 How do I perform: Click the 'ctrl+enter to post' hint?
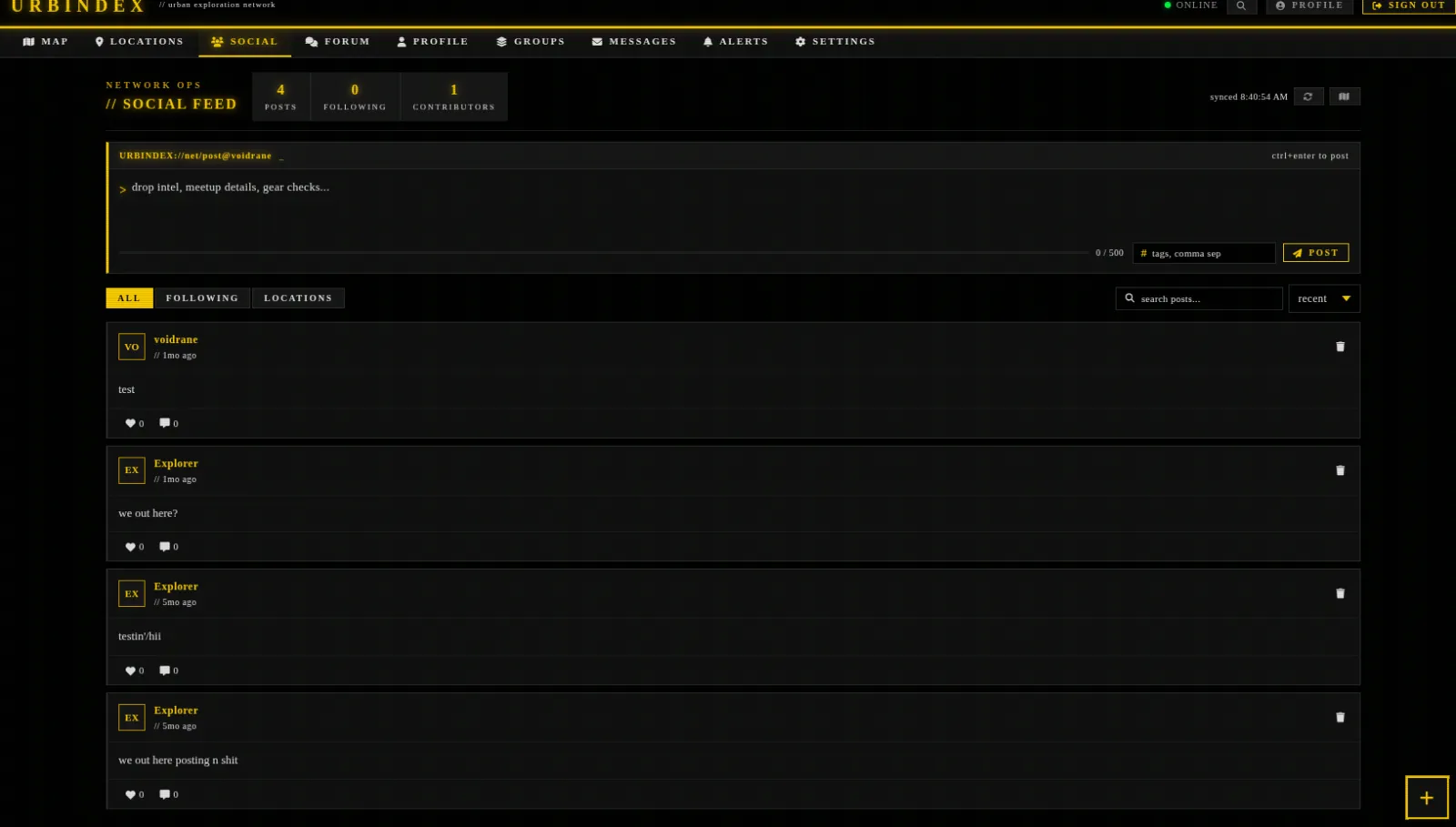pyautogui.click(x=1309, y=156)
